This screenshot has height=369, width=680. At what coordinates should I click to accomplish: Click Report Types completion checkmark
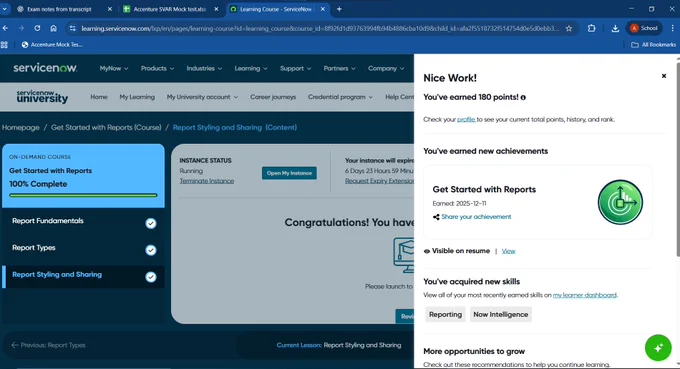pos(150,250)
